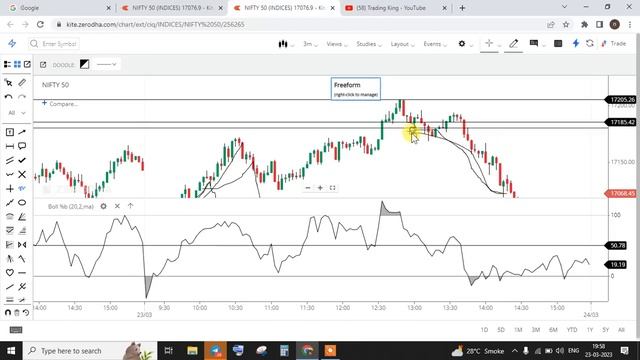Click the dark square theme icon
The height and width of the screenshot is (360, 640).
[x=558, y=43]
